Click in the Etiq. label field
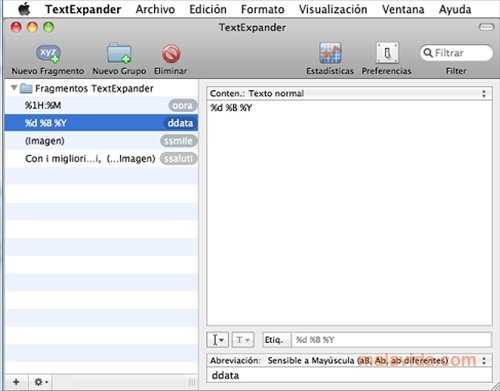Image resolution: width=500 pixels, height=391 pixels. tap(391, 340)
